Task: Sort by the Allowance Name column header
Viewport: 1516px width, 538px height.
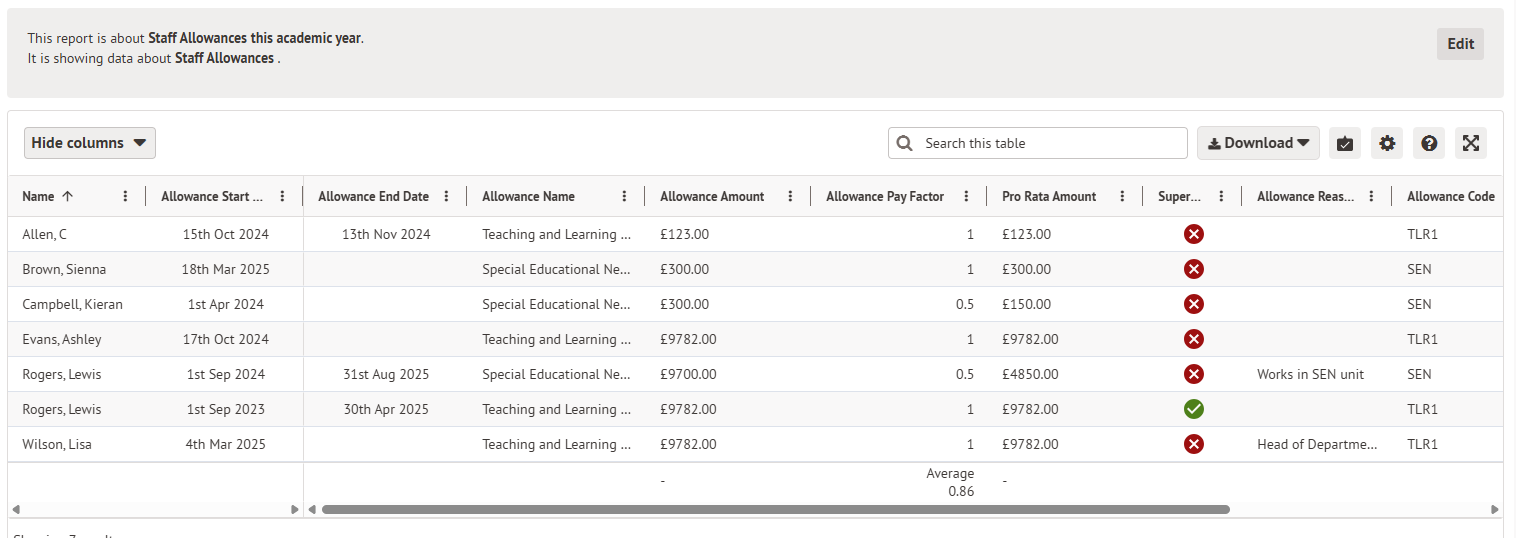Action: [x=528, y=197]
